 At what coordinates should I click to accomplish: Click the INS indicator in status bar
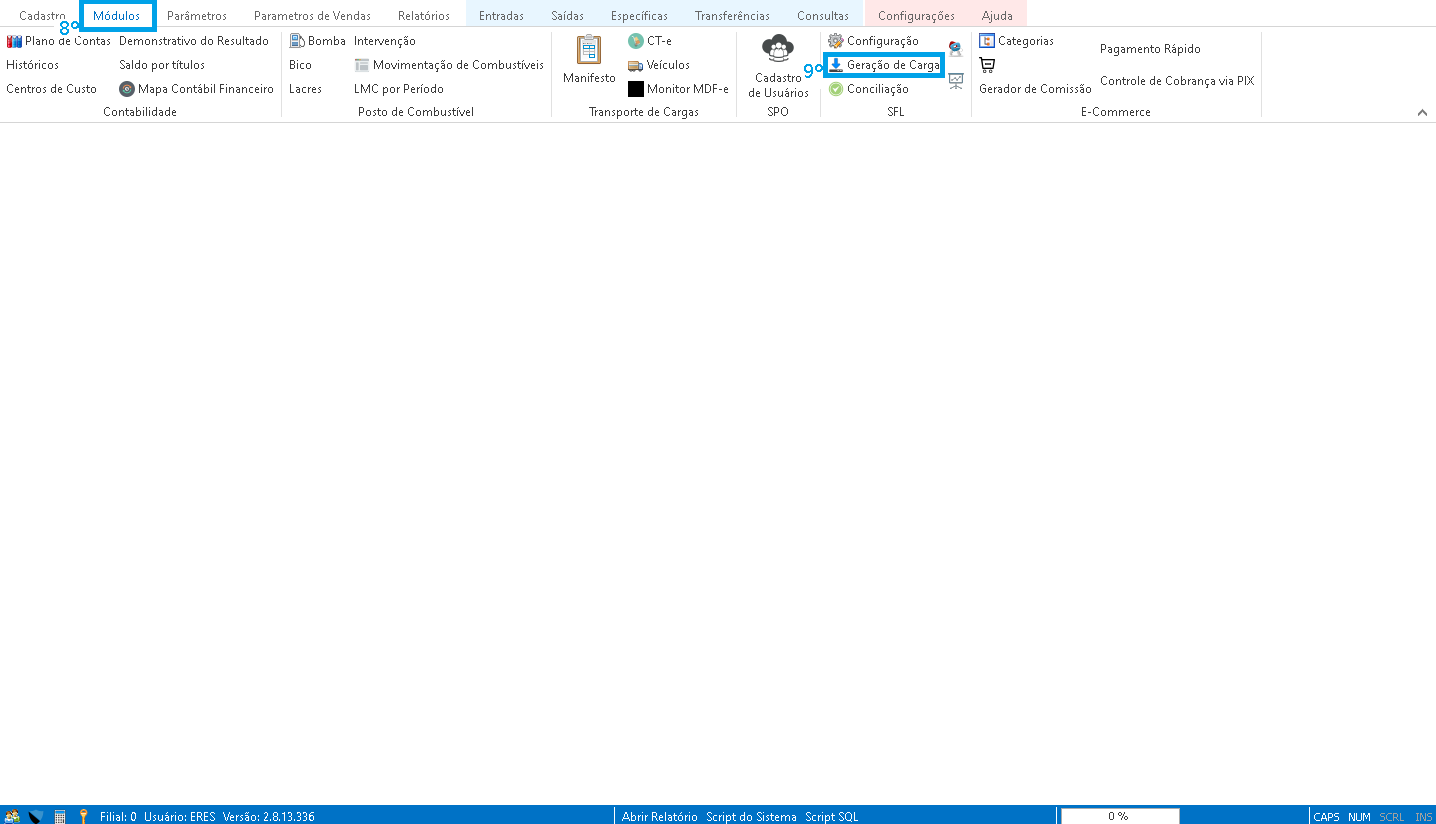click(x=1423, y=817)
